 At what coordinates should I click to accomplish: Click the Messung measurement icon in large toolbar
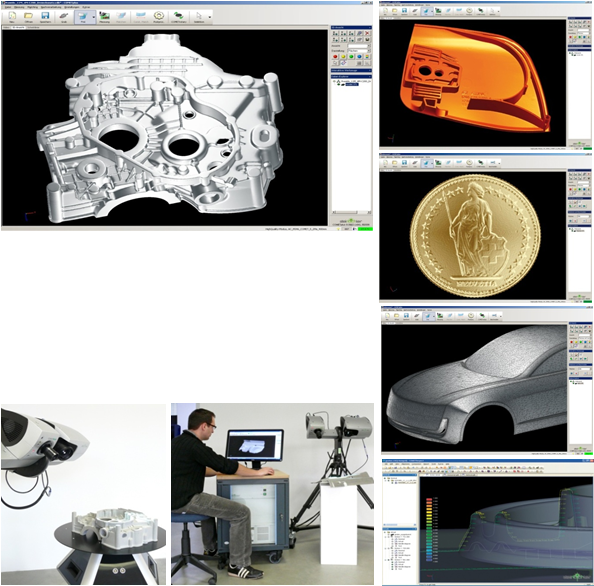104,16
